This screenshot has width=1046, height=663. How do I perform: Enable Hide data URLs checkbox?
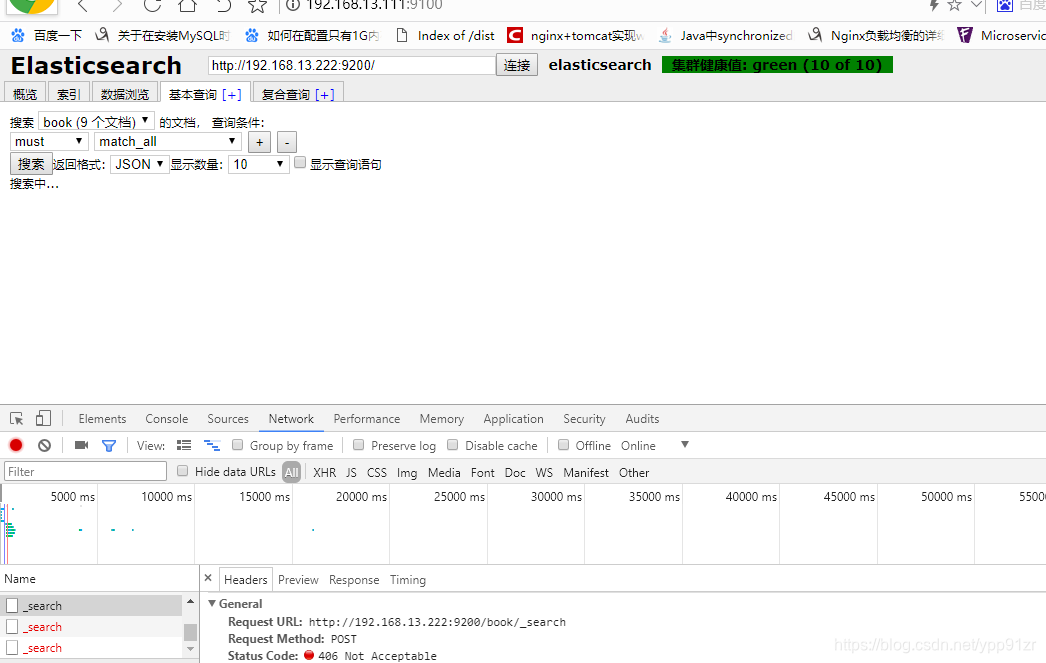[x=183, y=471]
